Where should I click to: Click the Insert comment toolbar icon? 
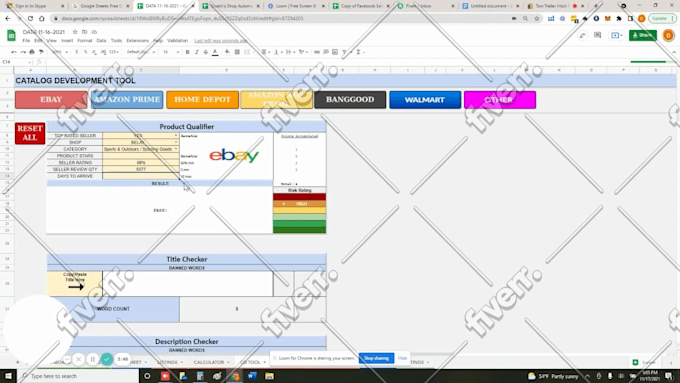click(326, 52)
